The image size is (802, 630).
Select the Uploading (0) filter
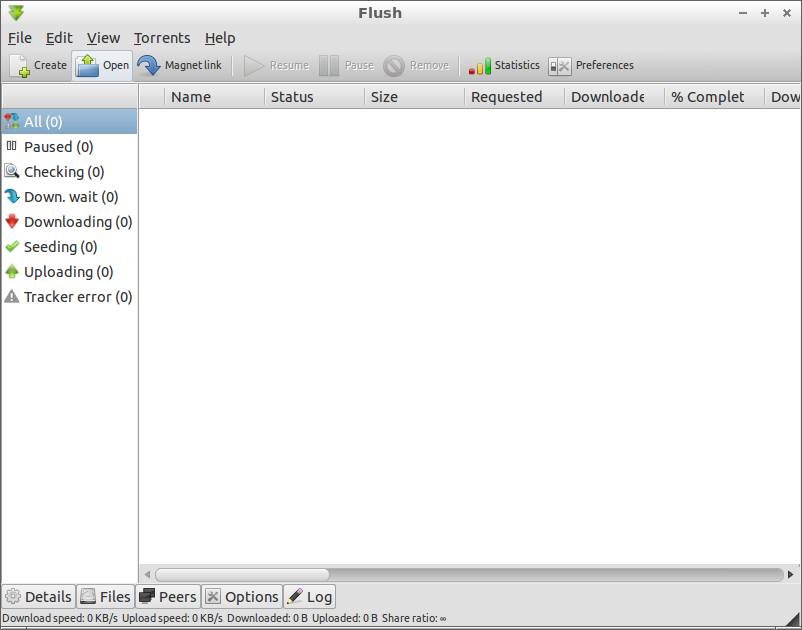point(70,272)
